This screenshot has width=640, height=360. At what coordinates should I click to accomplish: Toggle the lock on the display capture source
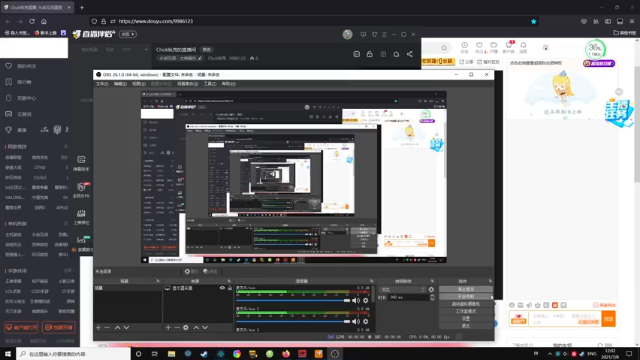(230, 288)
